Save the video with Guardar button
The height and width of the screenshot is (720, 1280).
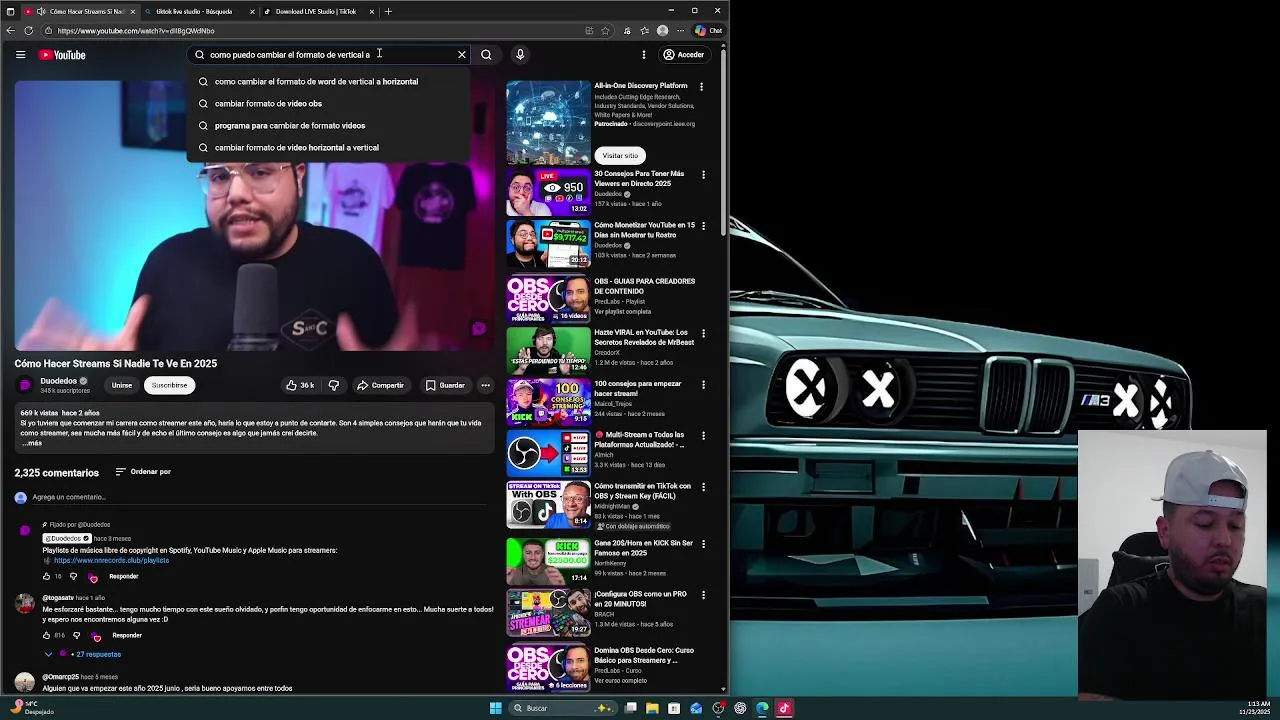pyautogui.click(x=445, y=385)
